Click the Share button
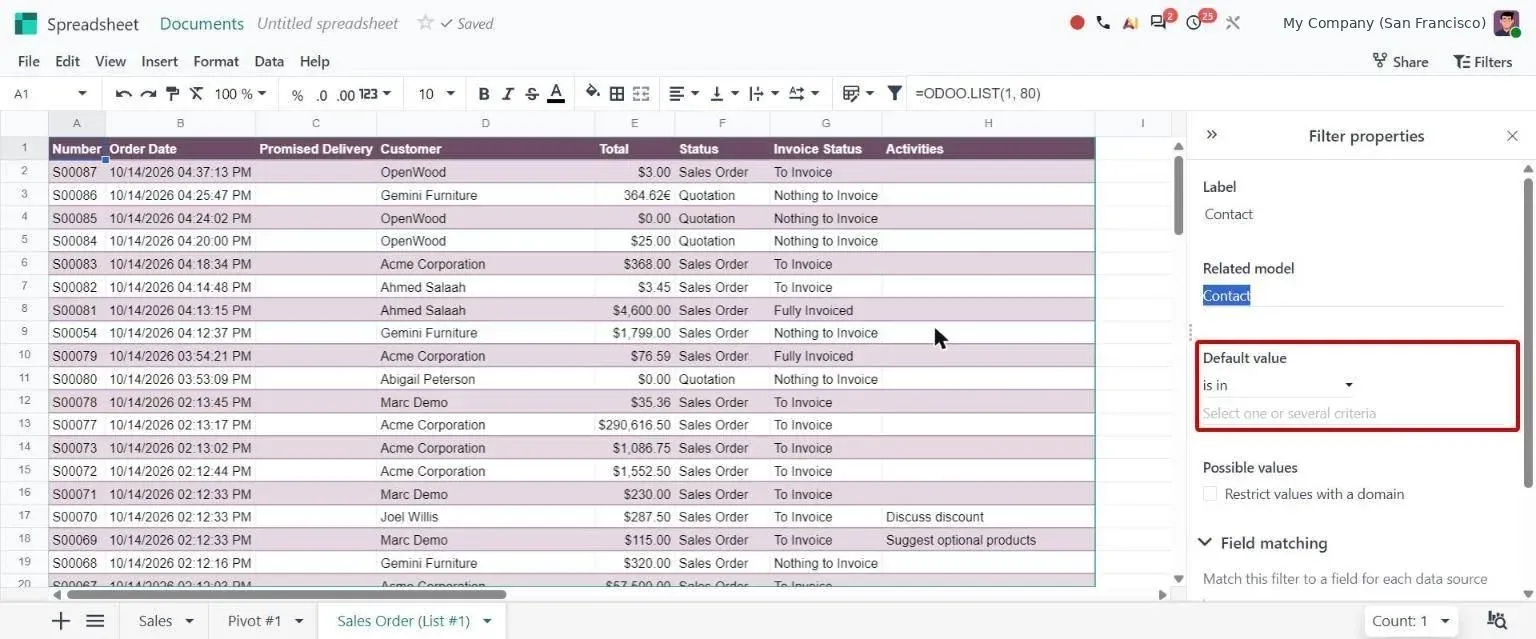 1400,61
